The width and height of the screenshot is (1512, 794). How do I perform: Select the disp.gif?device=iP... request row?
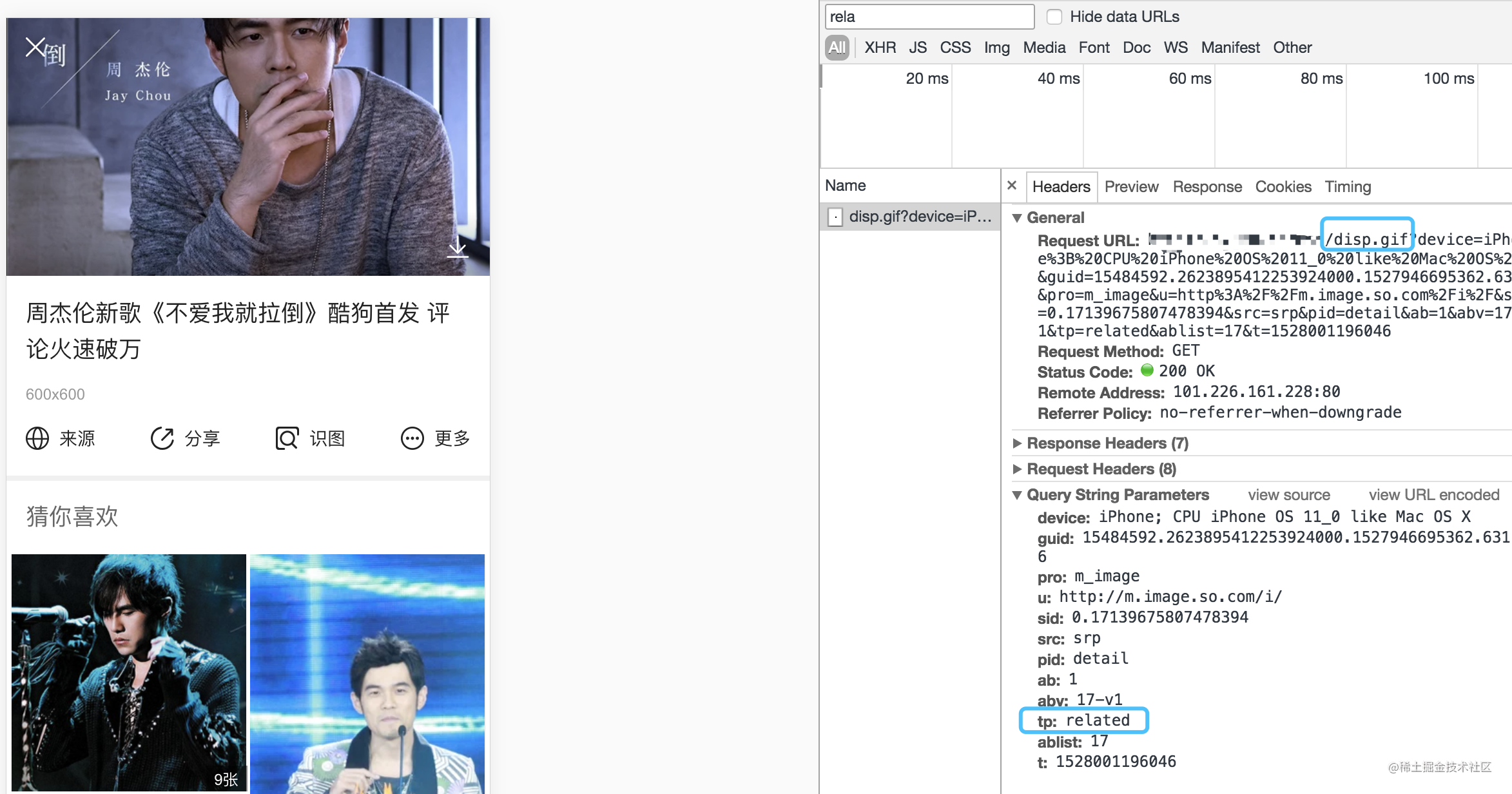click(910, 217)
